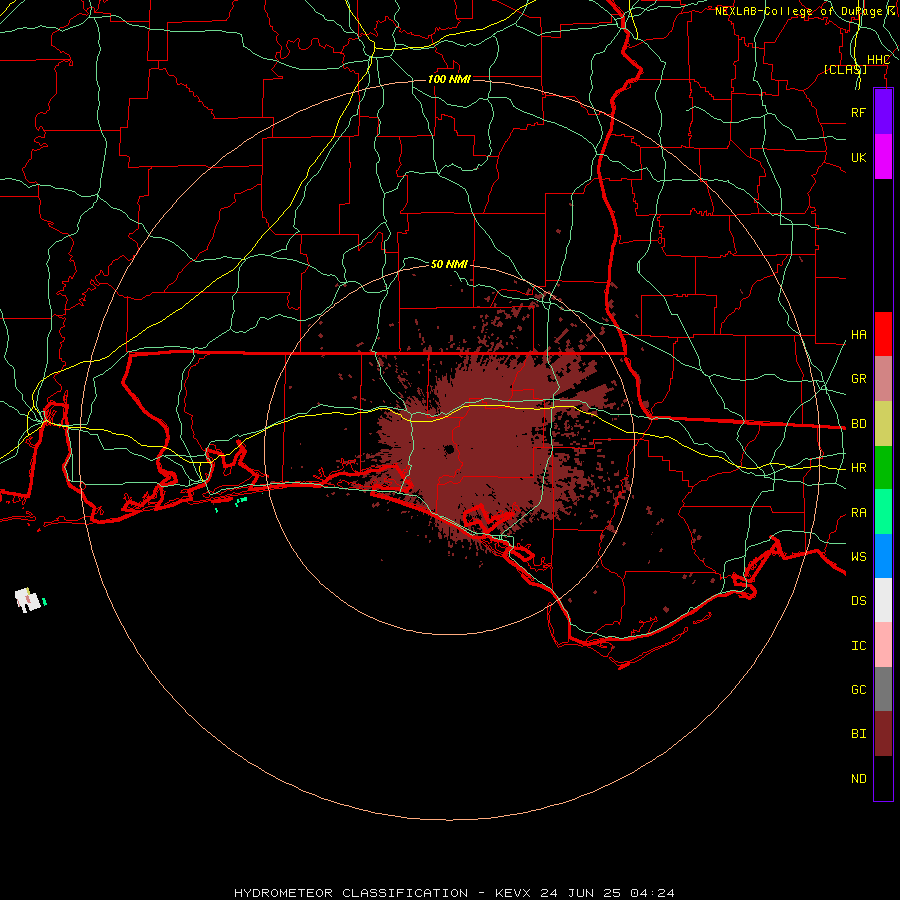Click the HHC product label
The width and height of the screenshot is (900, 900).
[x=878, y=60]
